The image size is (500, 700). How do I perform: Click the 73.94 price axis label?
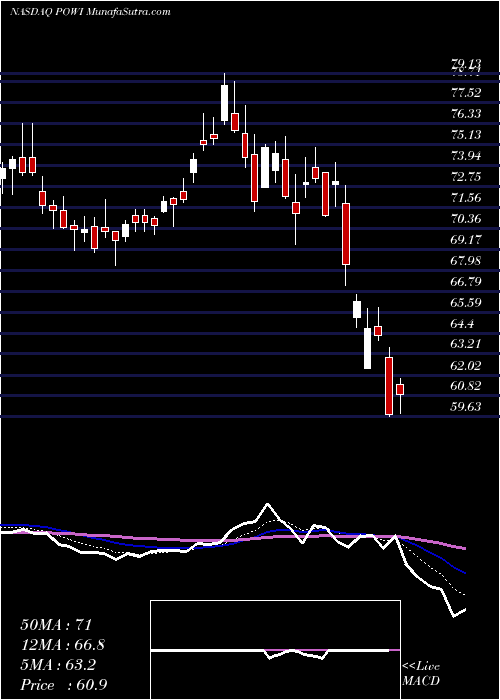pyautogui.click(x=466, y=156)
